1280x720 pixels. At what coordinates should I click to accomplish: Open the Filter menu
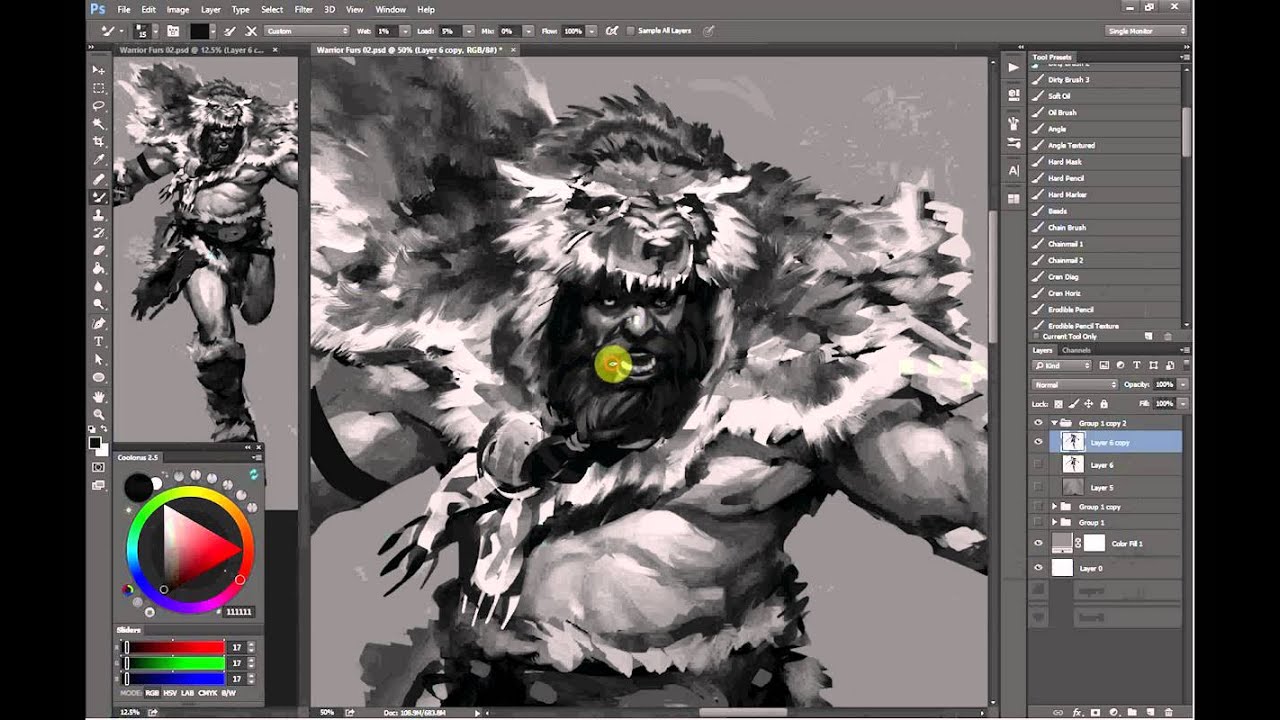[x=303, y=9]
